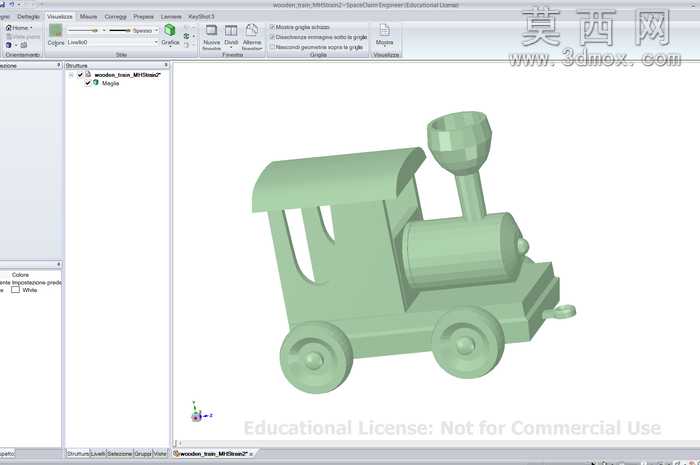Select the Maglia tree item
Screen dimensions: 700x465
pos(110,83)
